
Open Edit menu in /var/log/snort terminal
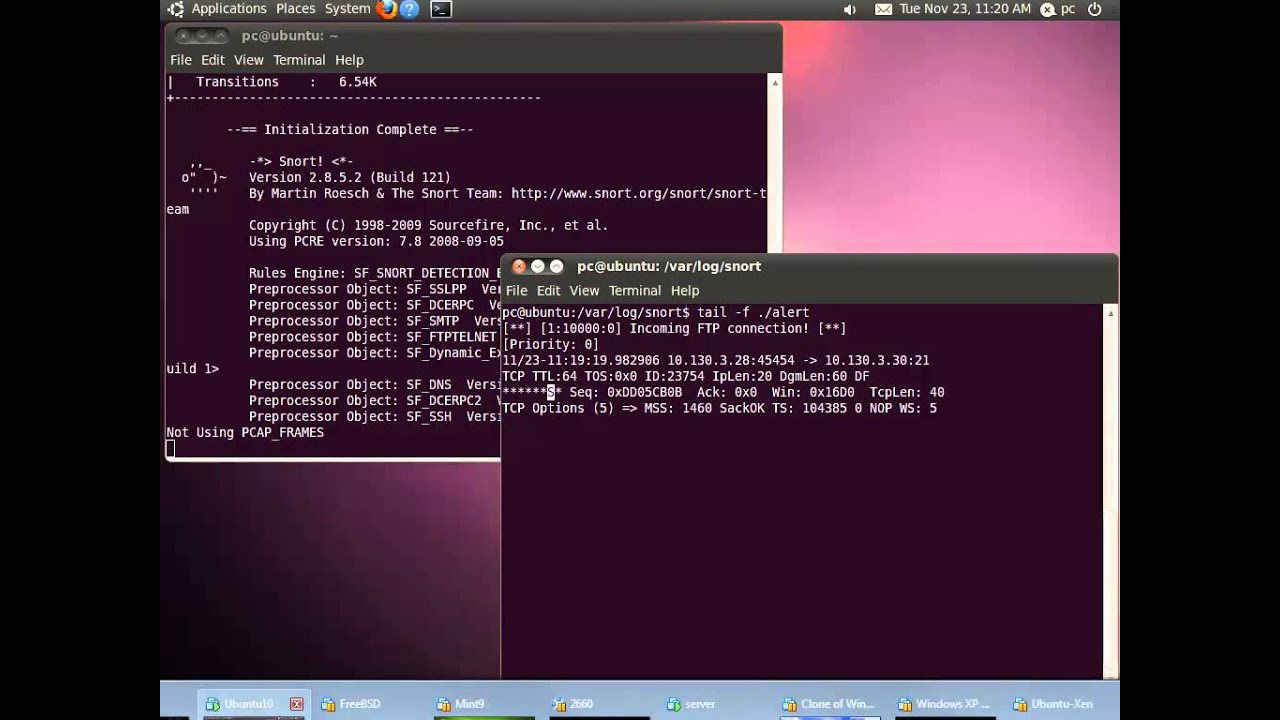[x=548, y=291]
